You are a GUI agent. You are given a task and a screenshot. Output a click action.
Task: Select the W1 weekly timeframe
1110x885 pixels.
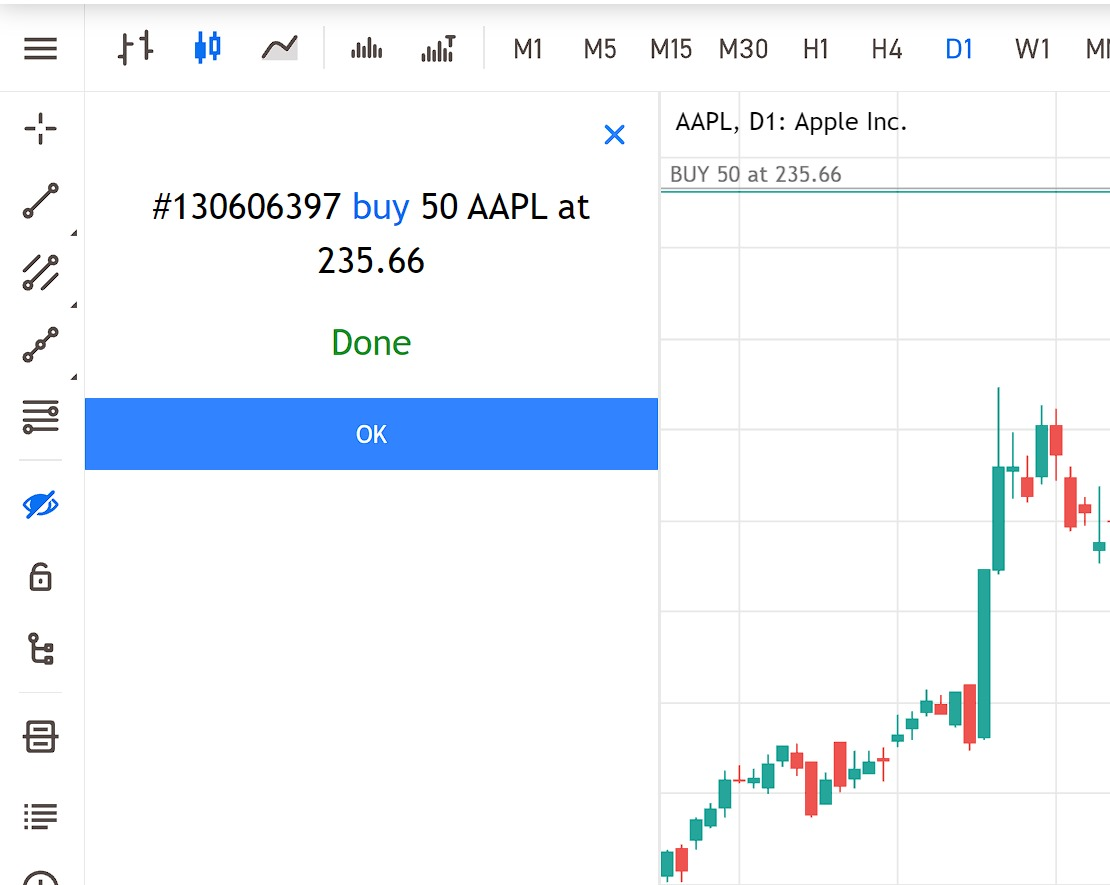1031,48
